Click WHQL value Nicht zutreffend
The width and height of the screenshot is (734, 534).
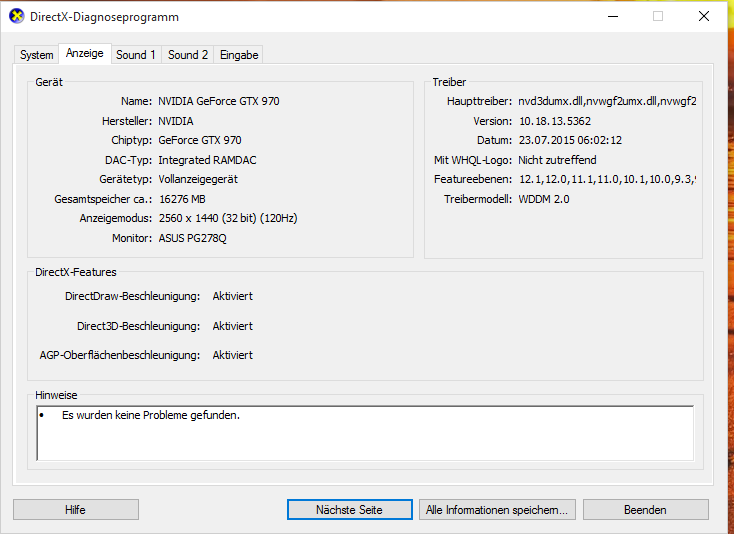coord(557,160)
